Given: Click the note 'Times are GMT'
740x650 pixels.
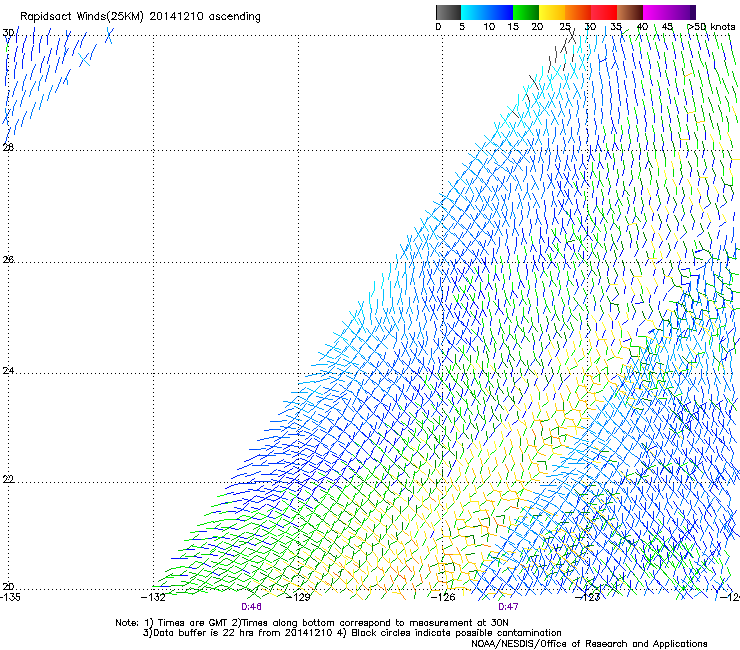Looking at the screenshot, I should coord(192,623).
